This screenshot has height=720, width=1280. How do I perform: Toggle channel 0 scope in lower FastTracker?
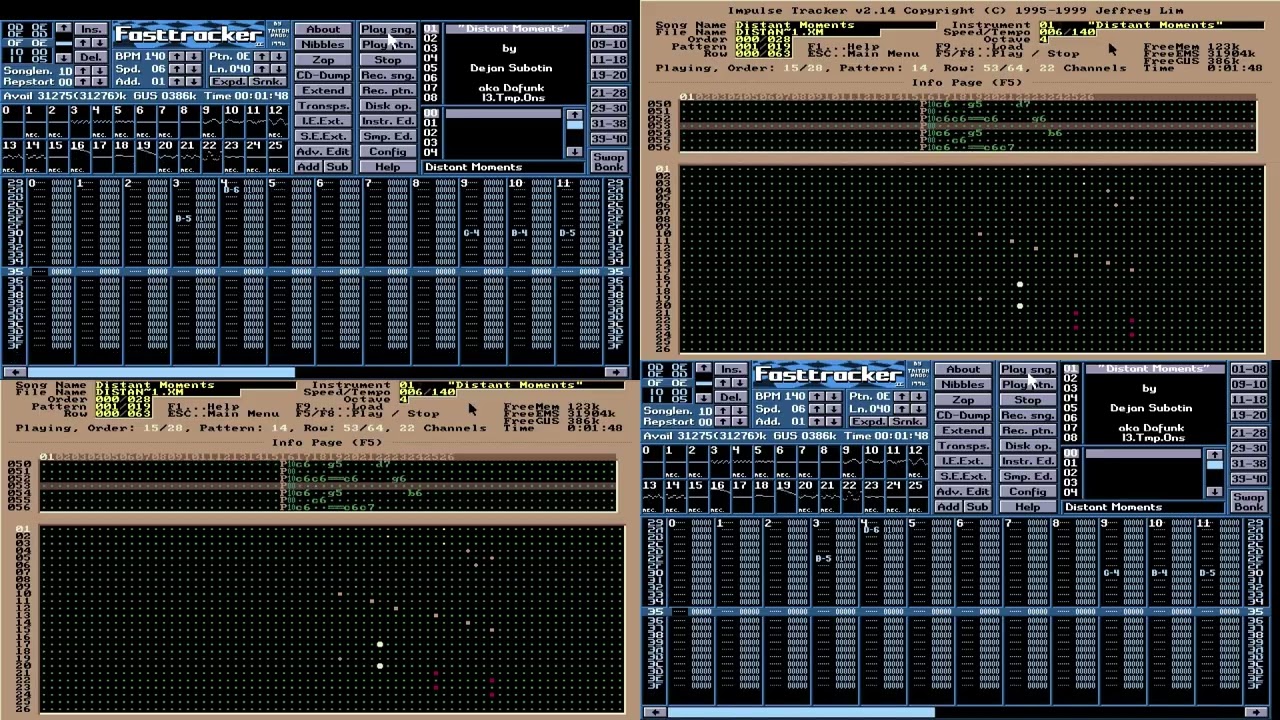click(x=653, y=461)
